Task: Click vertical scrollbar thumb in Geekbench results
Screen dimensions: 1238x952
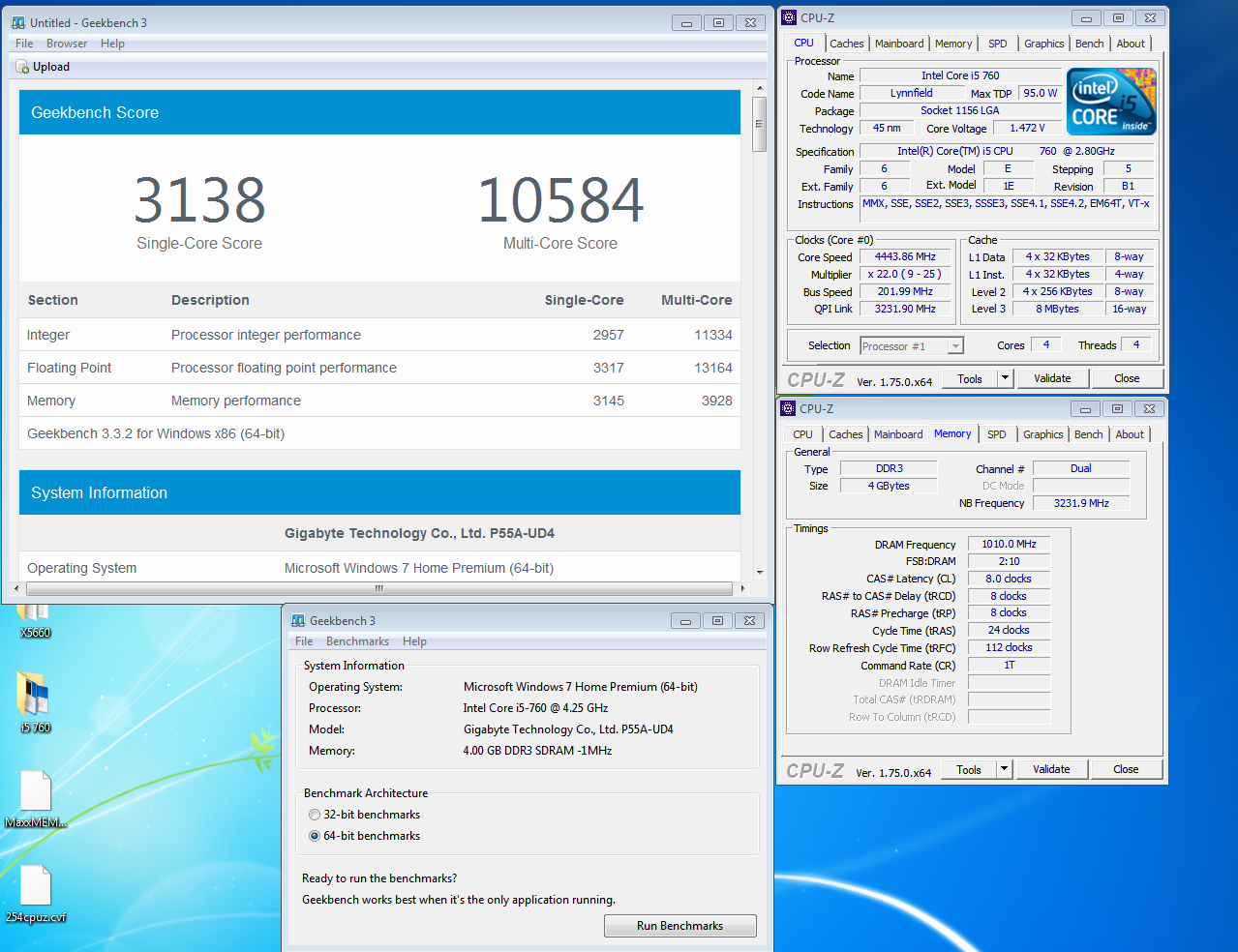Action: pos(759,124)
